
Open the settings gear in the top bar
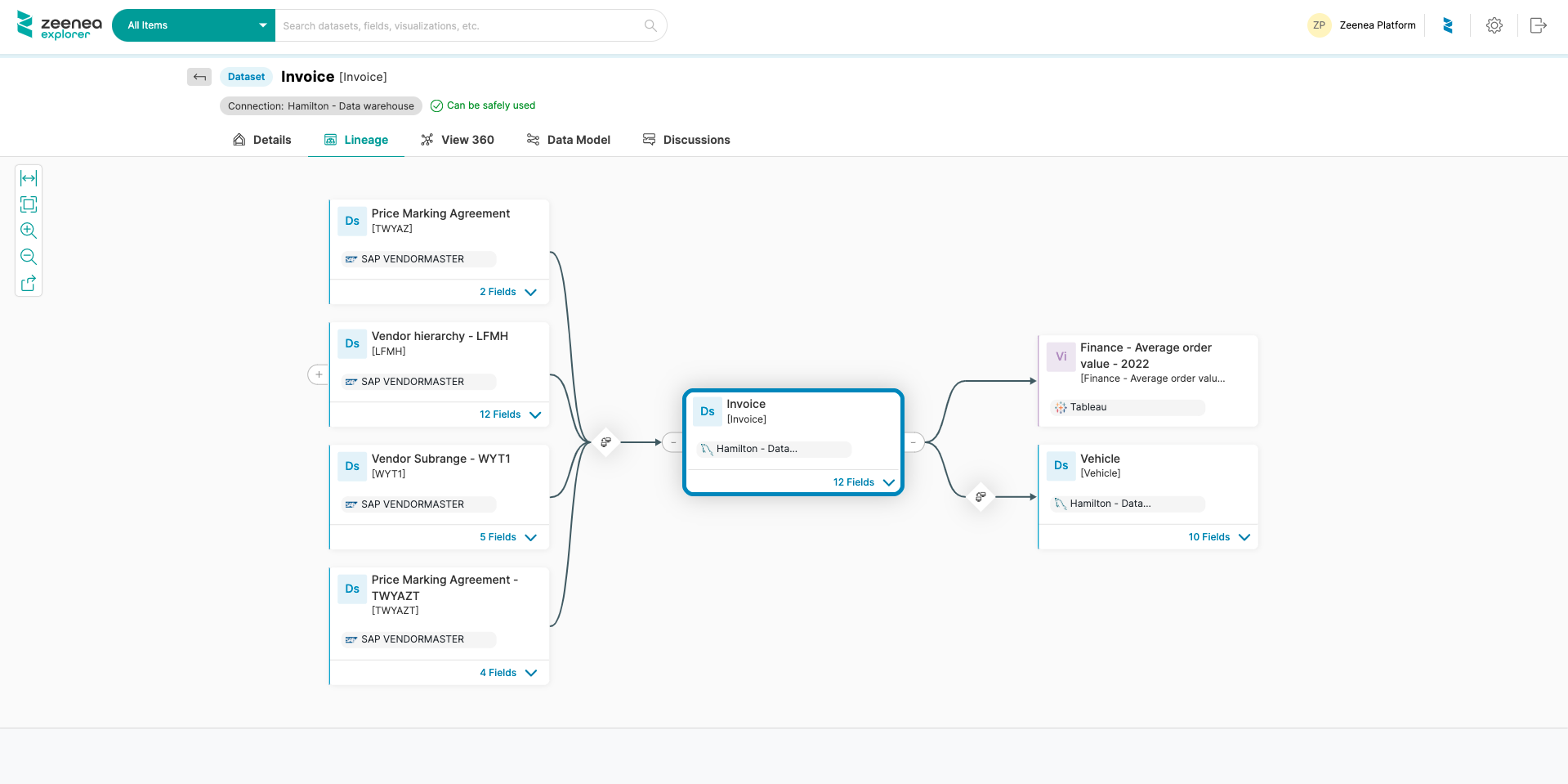1494,25
